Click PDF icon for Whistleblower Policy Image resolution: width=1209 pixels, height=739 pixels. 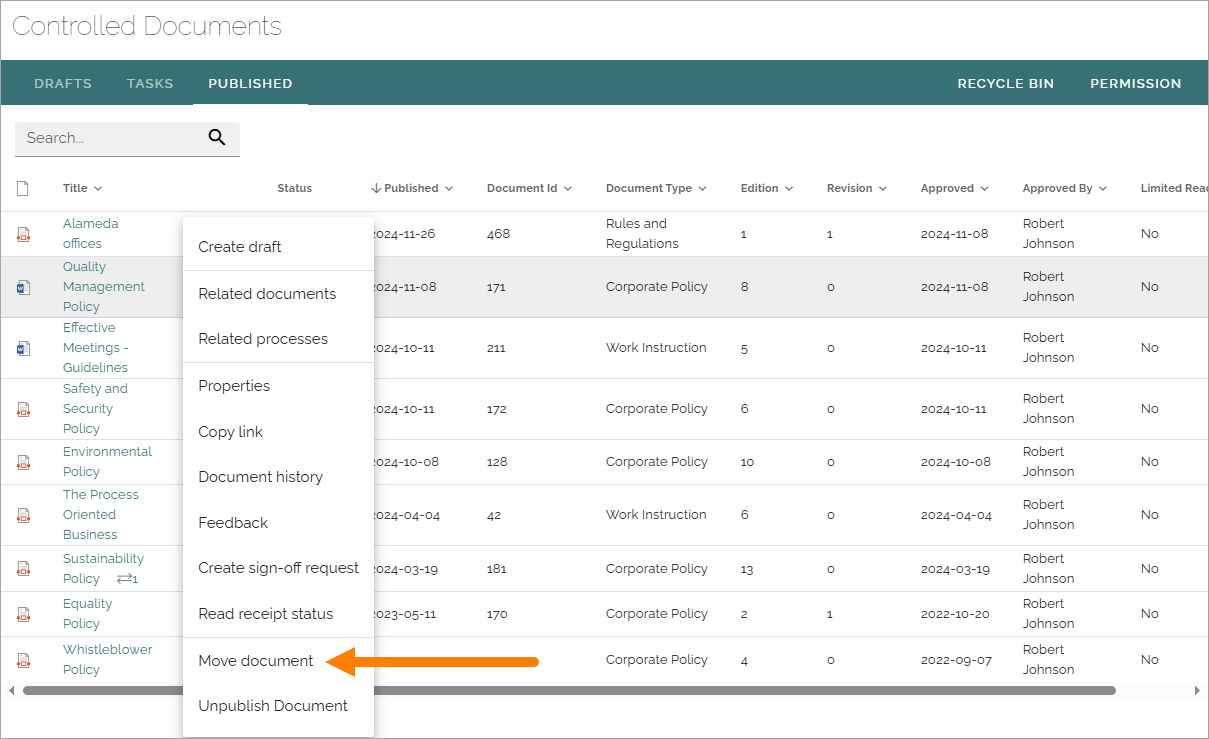pyautogui.click(x=23, y=660)
